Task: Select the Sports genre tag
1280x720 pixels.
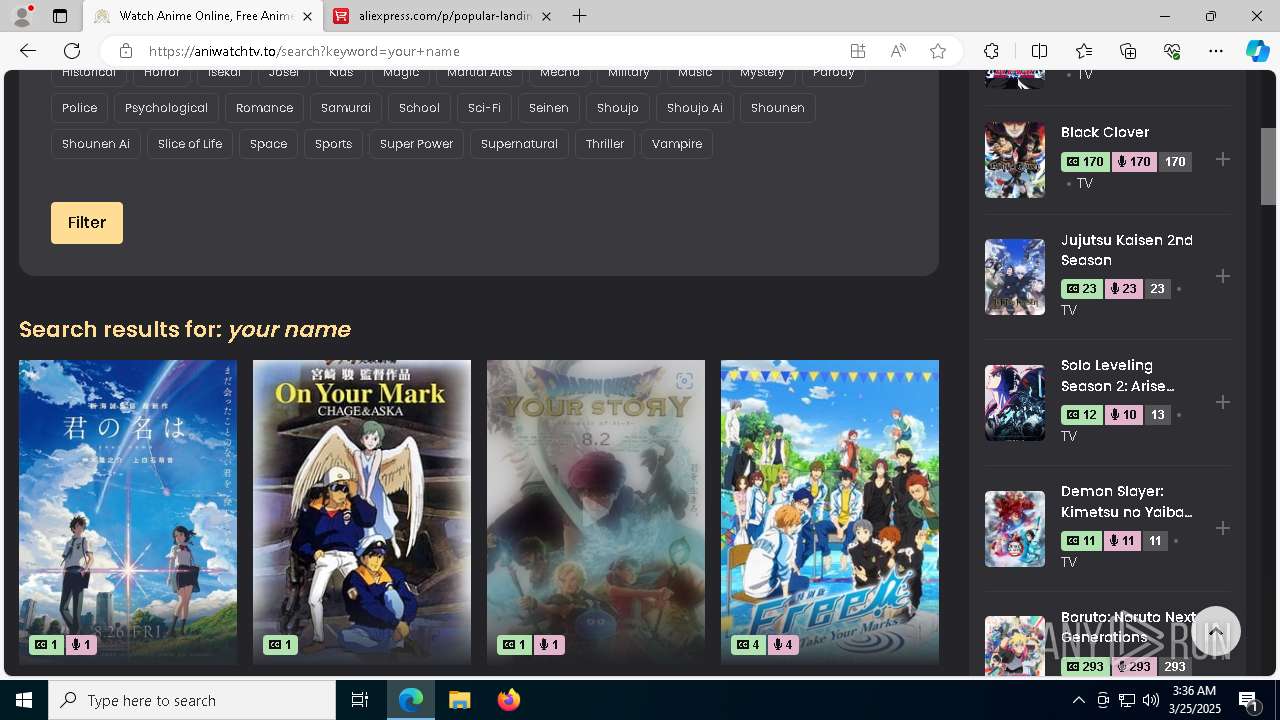Action: [x=333, y=144]
